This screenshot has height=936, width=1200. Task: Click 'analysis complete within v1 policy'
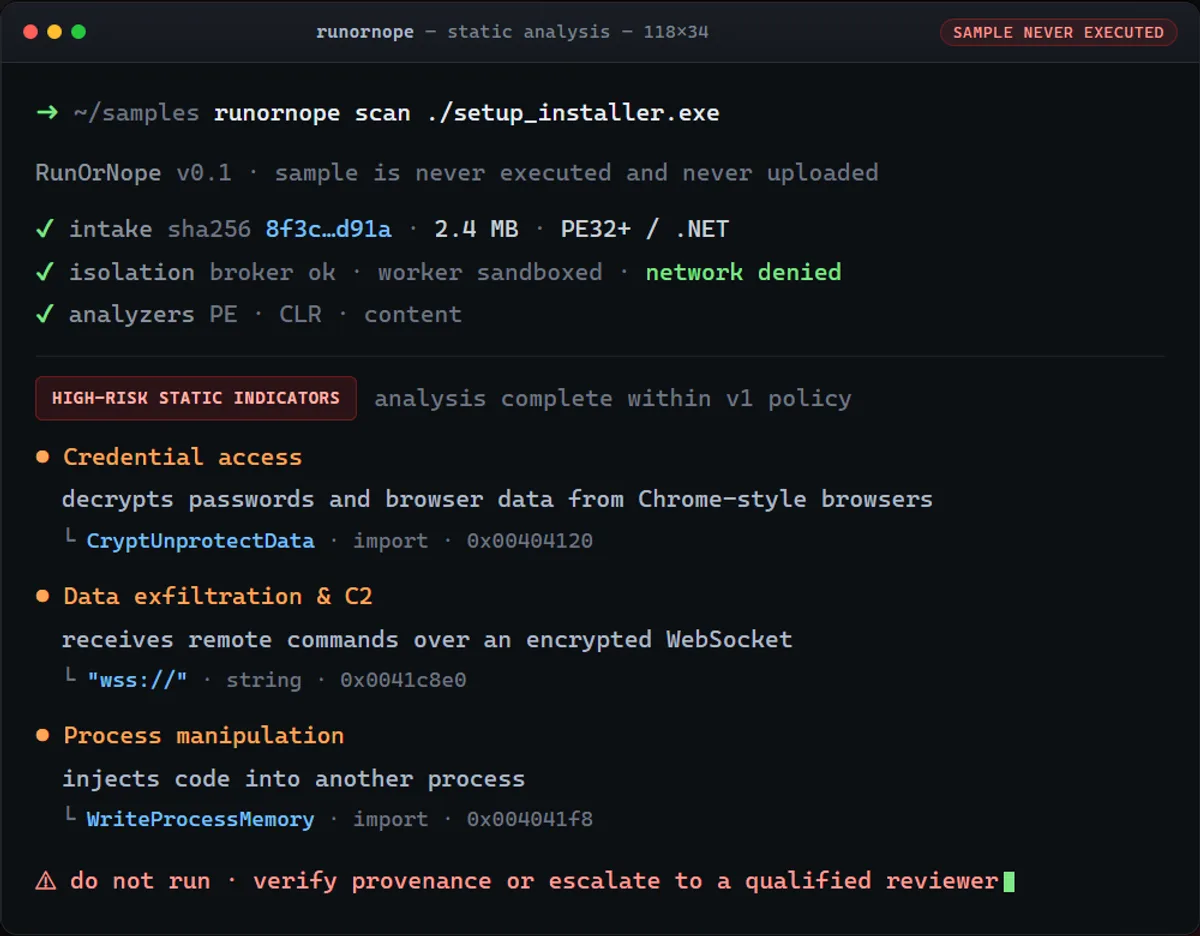point(613,399)
